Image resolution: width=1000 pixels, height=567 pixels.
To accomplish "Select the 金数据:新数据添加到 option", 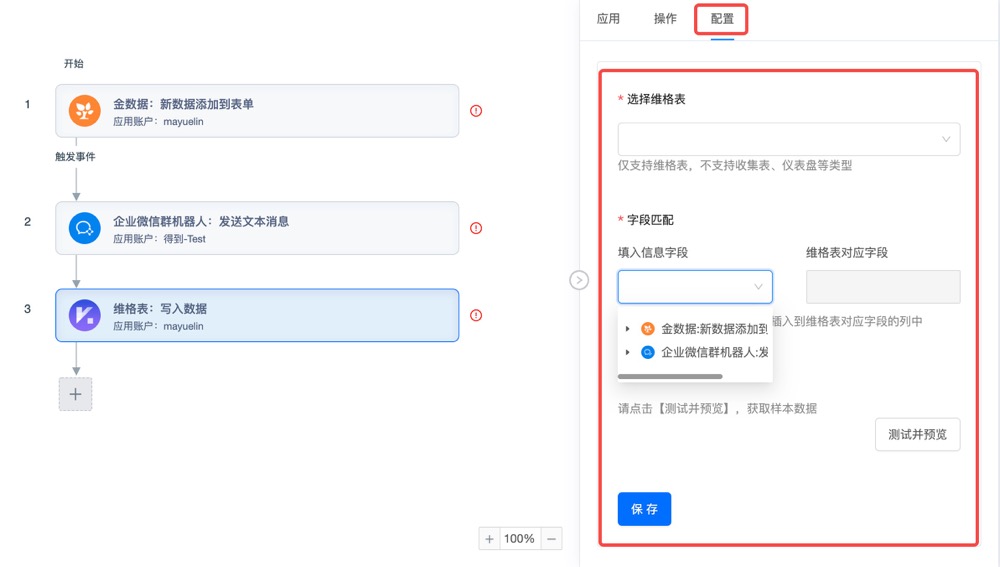I will pyautogui.click(x=714, y=329).
